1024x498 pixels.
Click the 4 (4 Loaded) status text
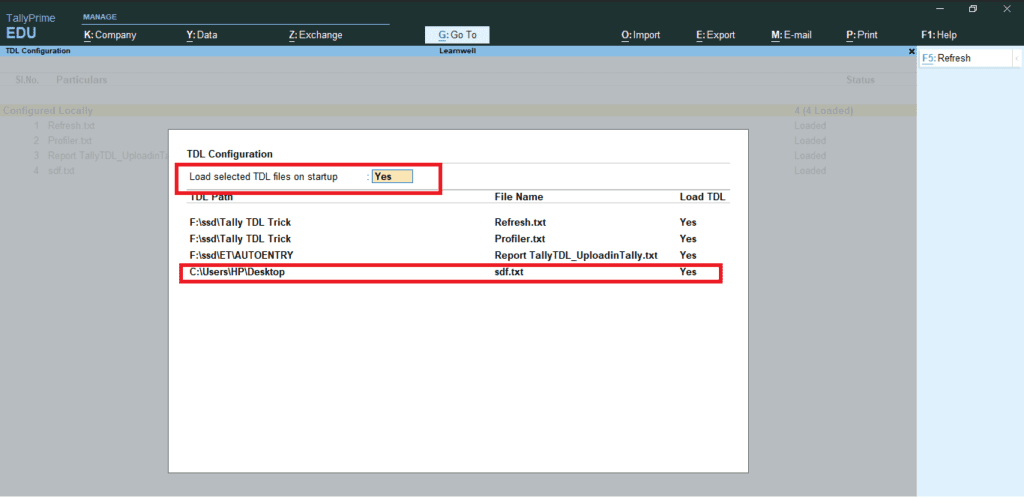pyautogui.click(x=824, y=111)
